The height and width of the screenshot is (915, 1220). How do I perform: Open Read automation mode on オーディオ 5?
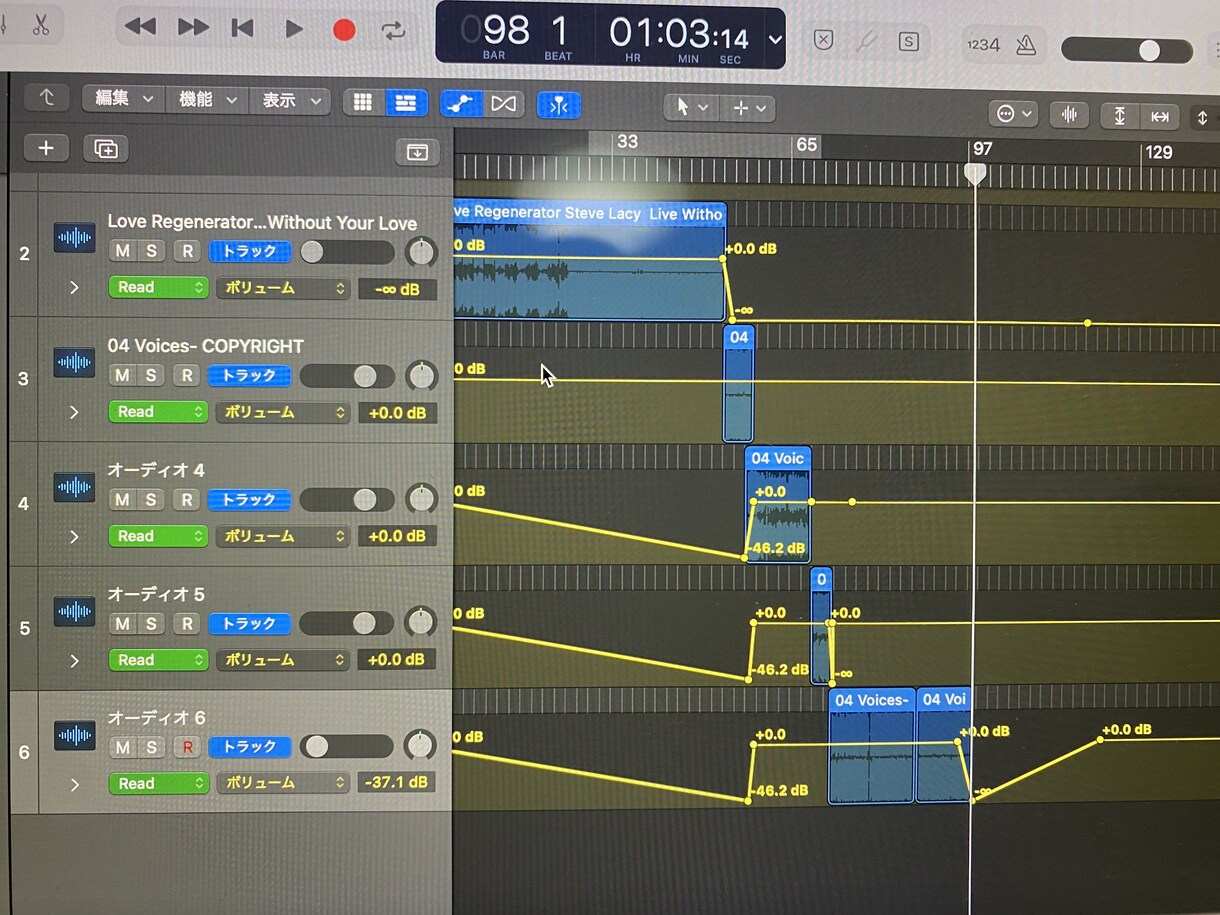158,660
